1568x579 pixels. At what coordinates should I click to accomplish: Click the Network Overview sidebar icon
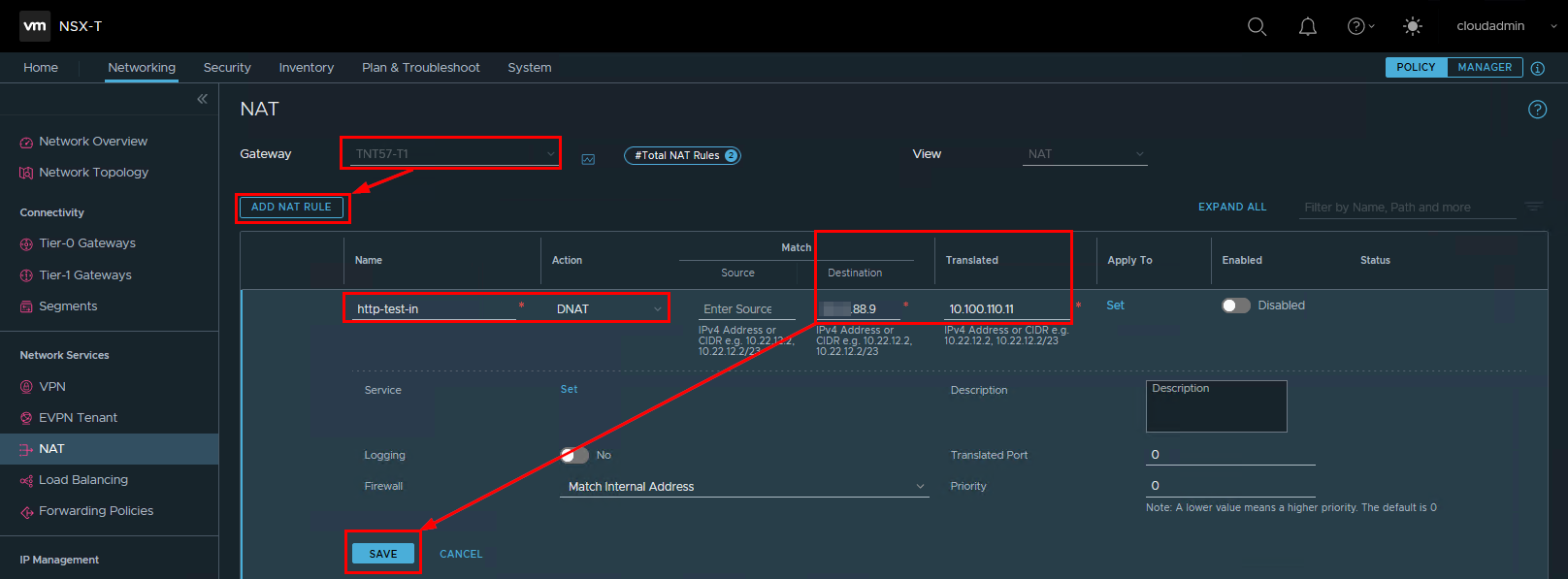click(x=26, y=143)
